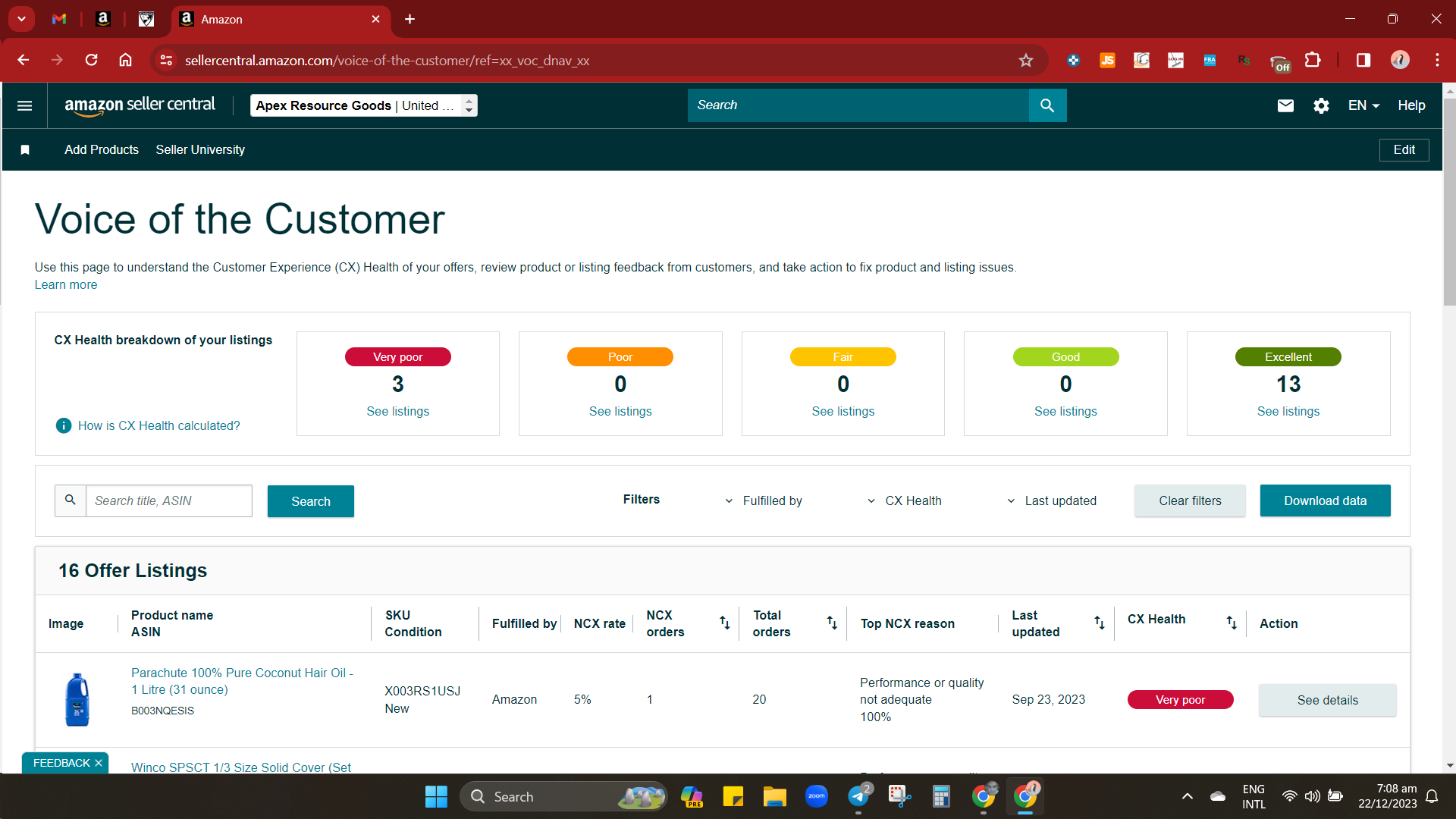Open the Snipping Tool from the taskbar
The height and width of the screenshot is (819, 1456).
899,797
